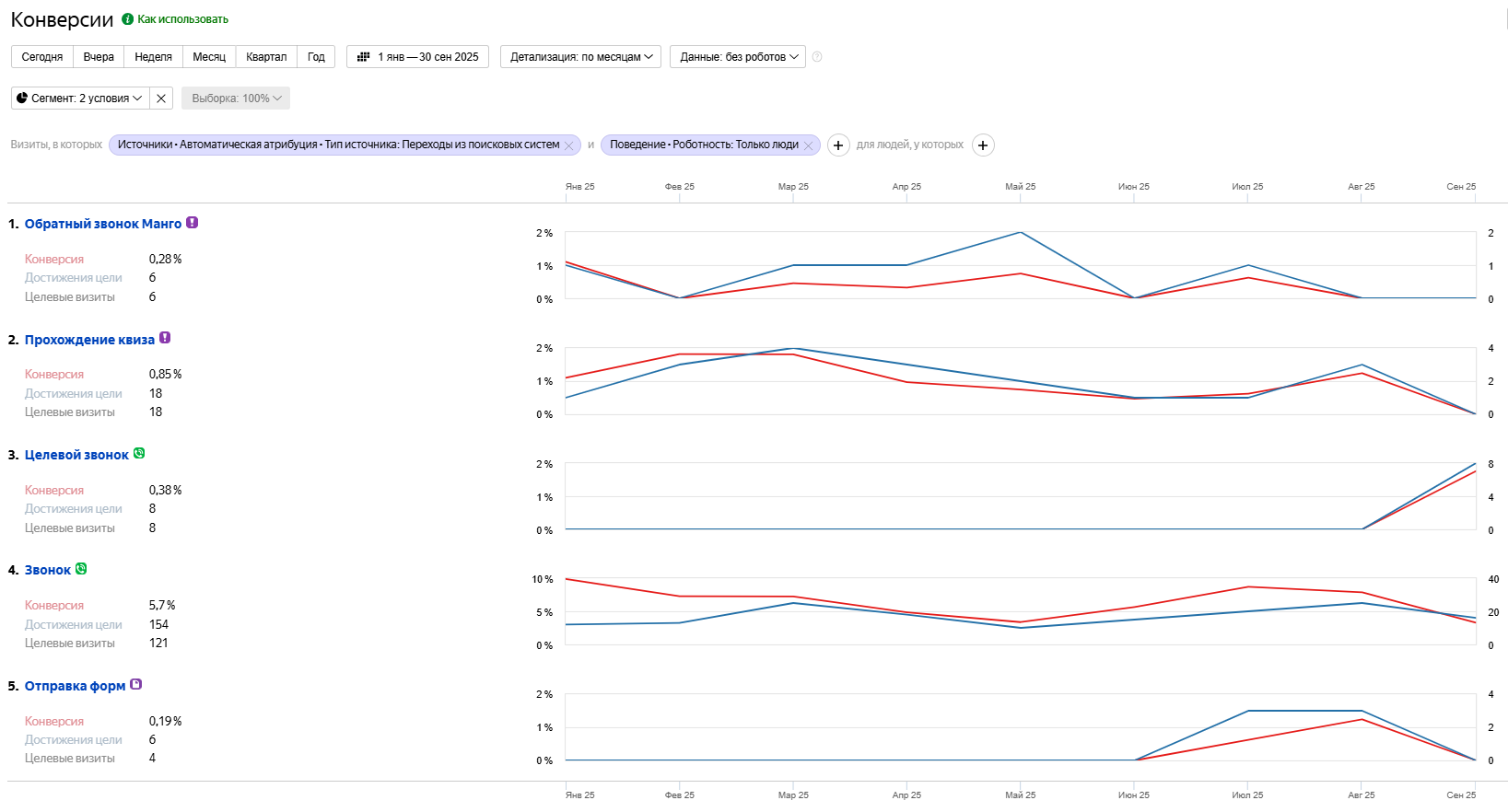Clear the segment with the X button
Viewport: 1508px width, 812px height.
161,99
